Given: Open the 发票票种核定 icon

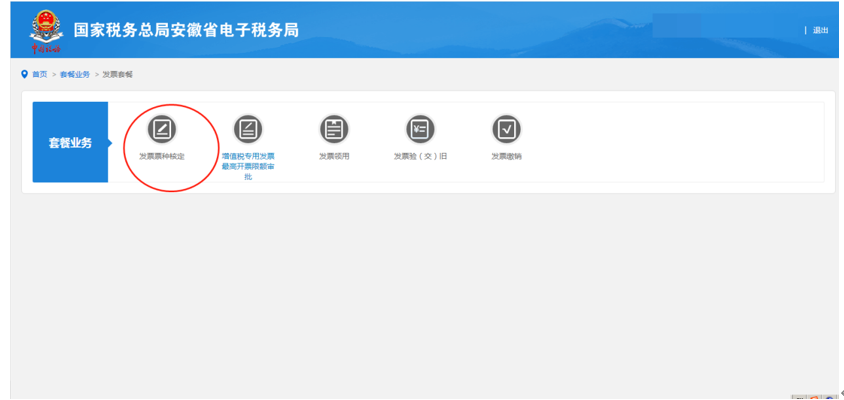Looking at the screenshot, I should tap(162, 130).
